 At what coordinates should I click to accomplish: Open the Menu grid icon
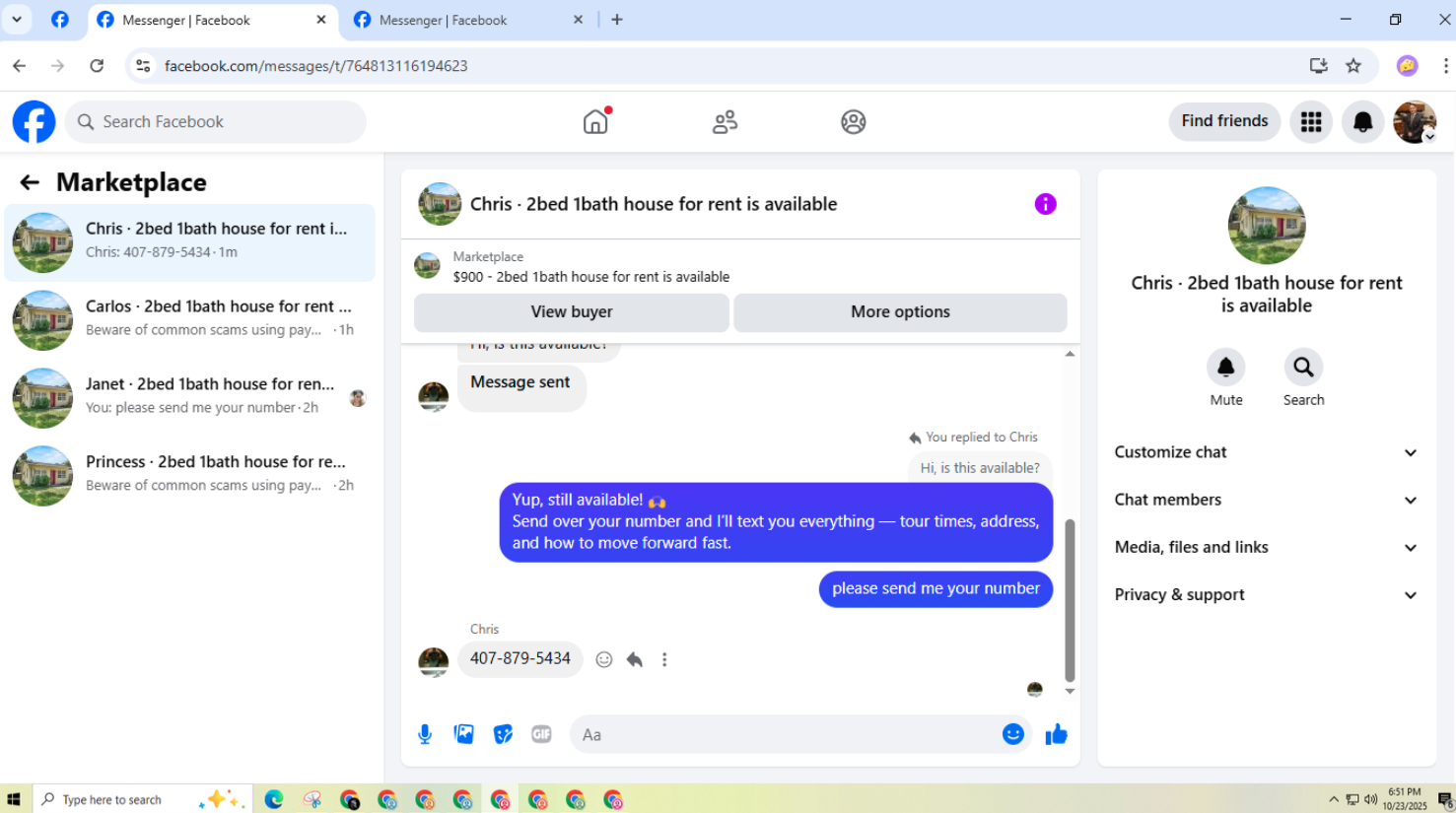[1311, 121]
